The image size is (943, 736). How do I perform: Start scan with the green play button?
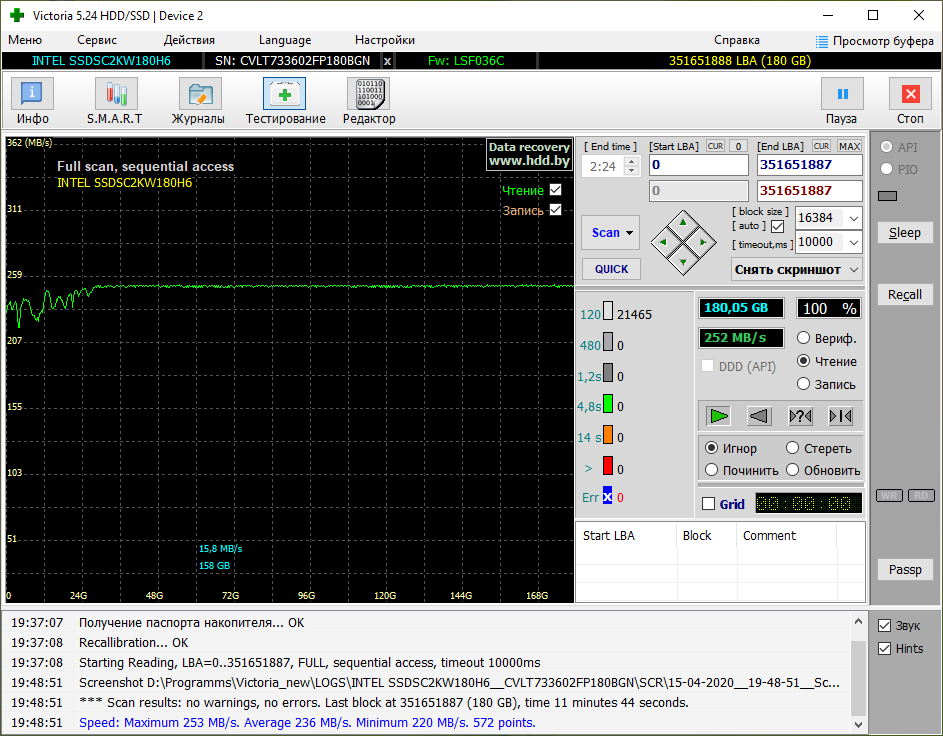pos(719,416)
